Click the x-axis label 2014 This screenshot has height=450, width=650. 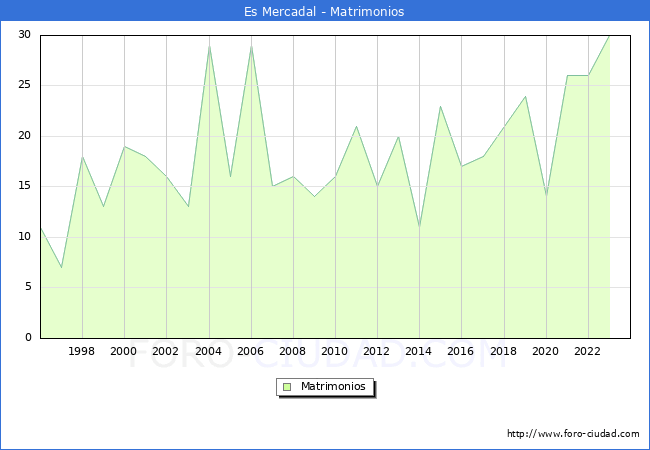click(418, 351)
